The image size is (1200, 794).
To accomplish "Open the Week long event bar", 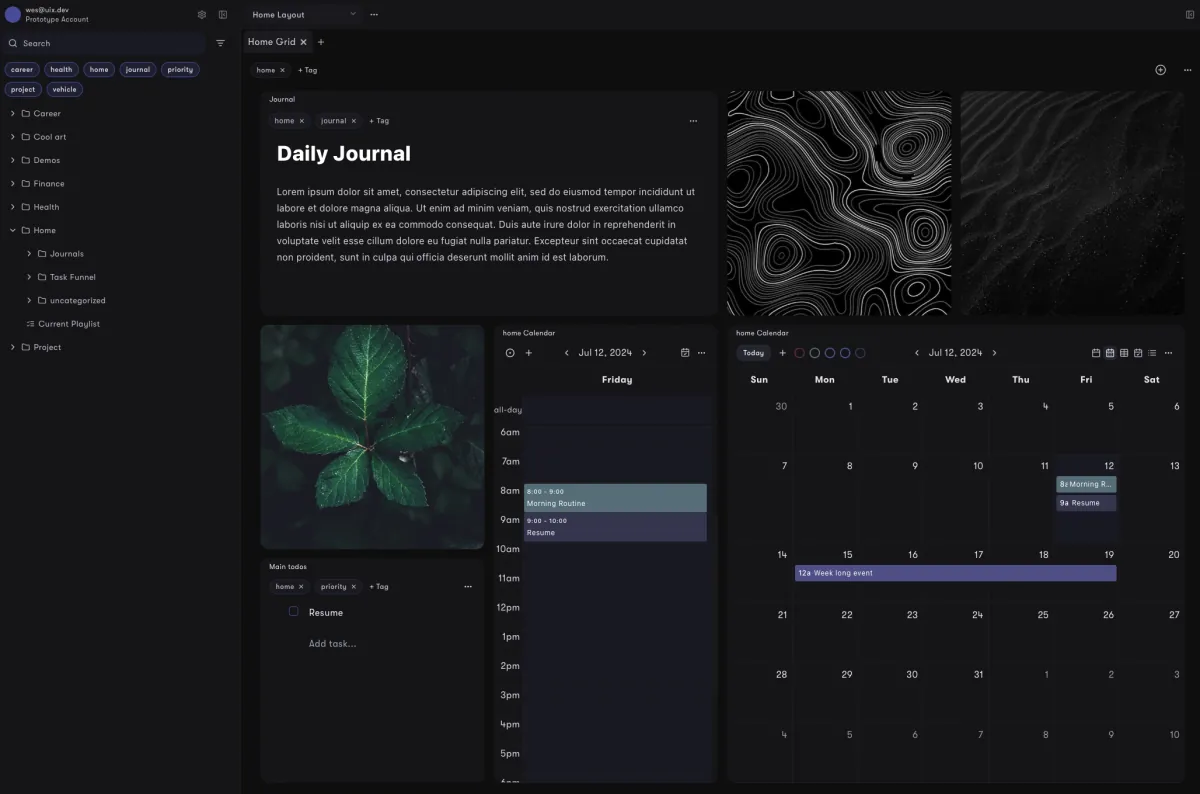I will point(955,573).
